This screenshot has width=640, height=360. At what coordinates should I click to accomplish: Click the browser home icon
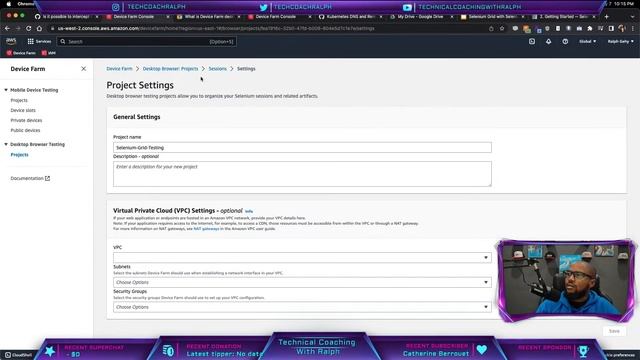39,29
